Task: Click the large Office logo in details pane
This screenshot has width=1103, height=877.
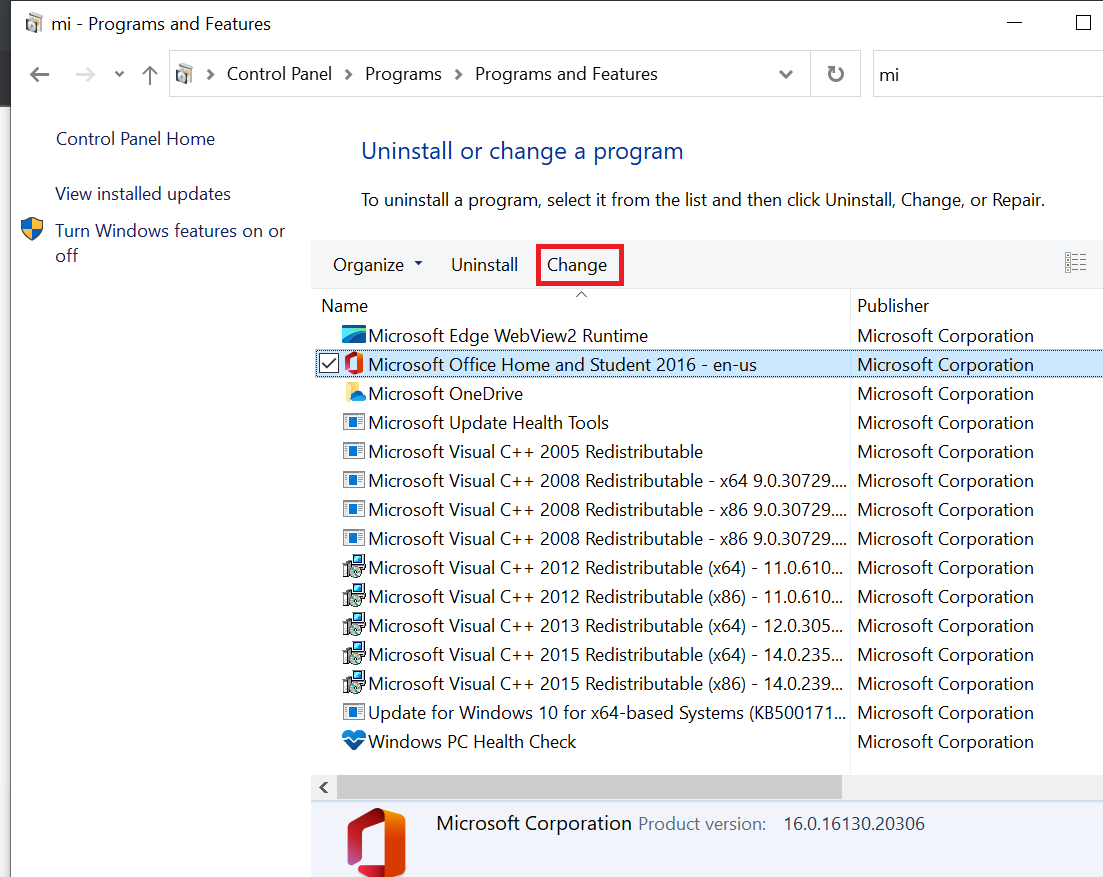Action: click(376, 841)
